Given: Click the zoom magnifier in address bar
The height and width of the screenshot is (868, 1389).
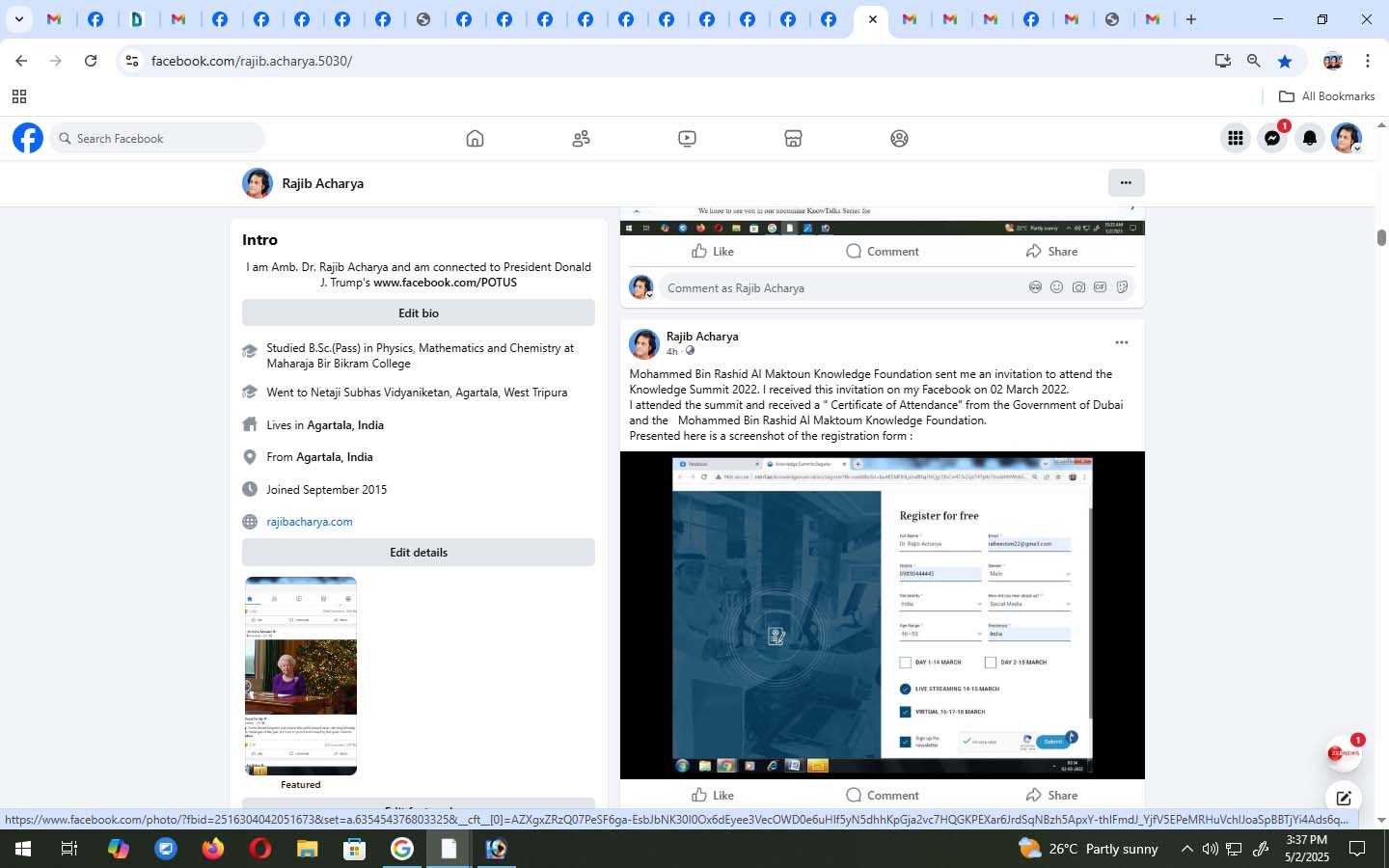Looking at the screenshot, I should (1254, 61).
